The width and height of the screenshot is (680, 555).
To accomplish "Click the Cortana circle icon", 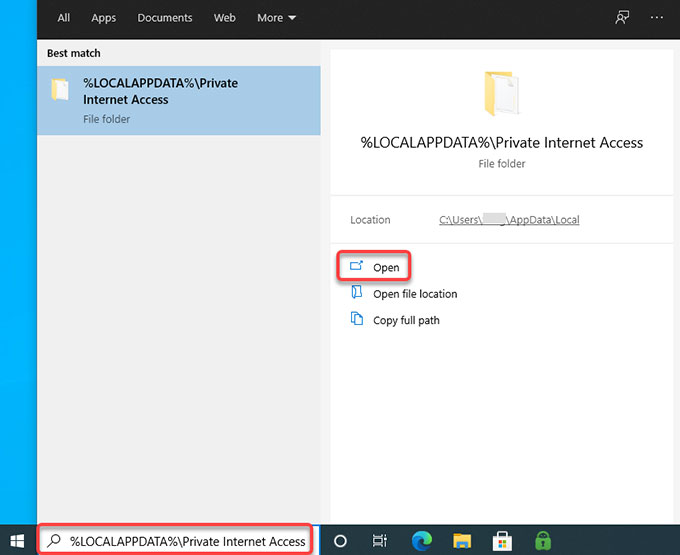I will [340, 541].
